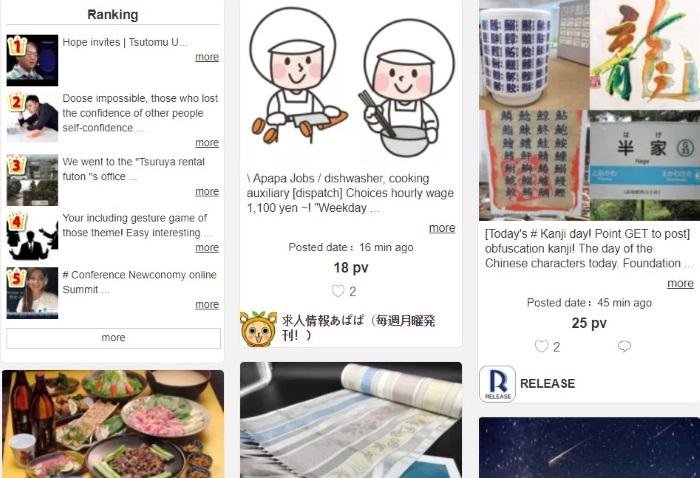700x478 pixels.
Task: Open the RELEASE author name link
Action: (547, 383)
